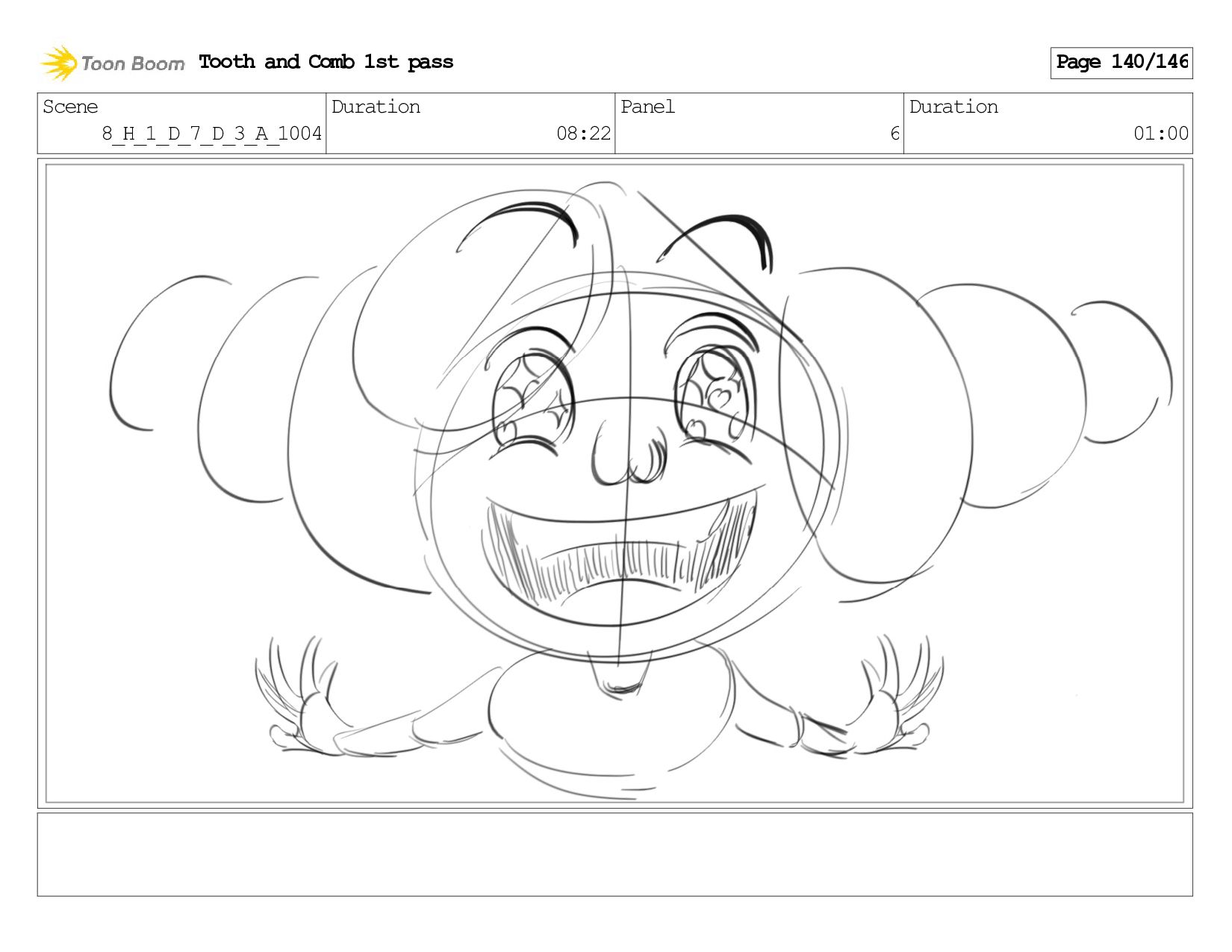1232x952 pixels.
Task: Click the empty notes box below the panel
Action: [615, 855]
